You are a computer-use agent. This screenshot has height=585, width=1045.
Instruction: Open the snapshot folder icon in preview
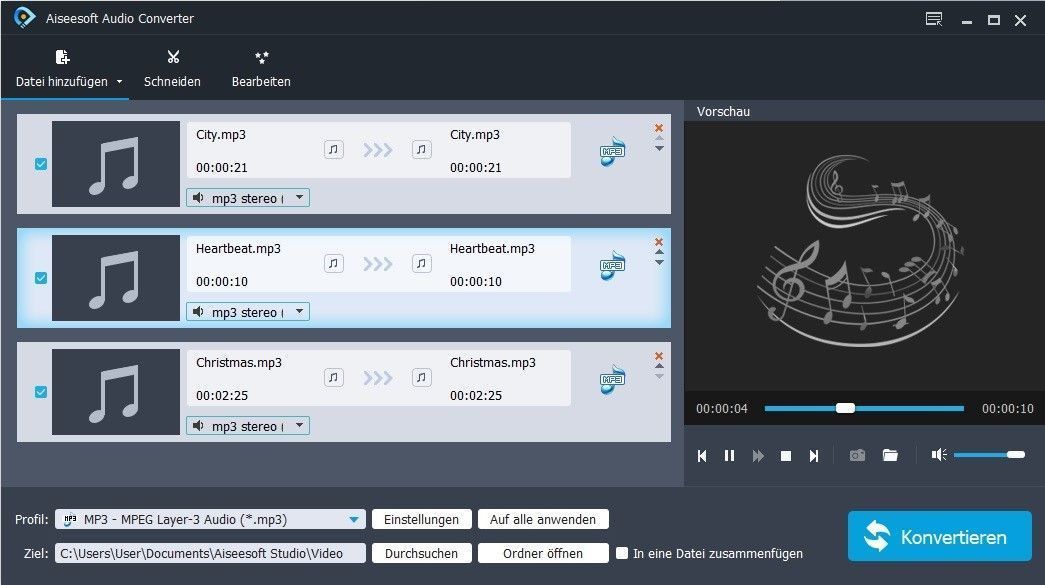click(890, 456)
